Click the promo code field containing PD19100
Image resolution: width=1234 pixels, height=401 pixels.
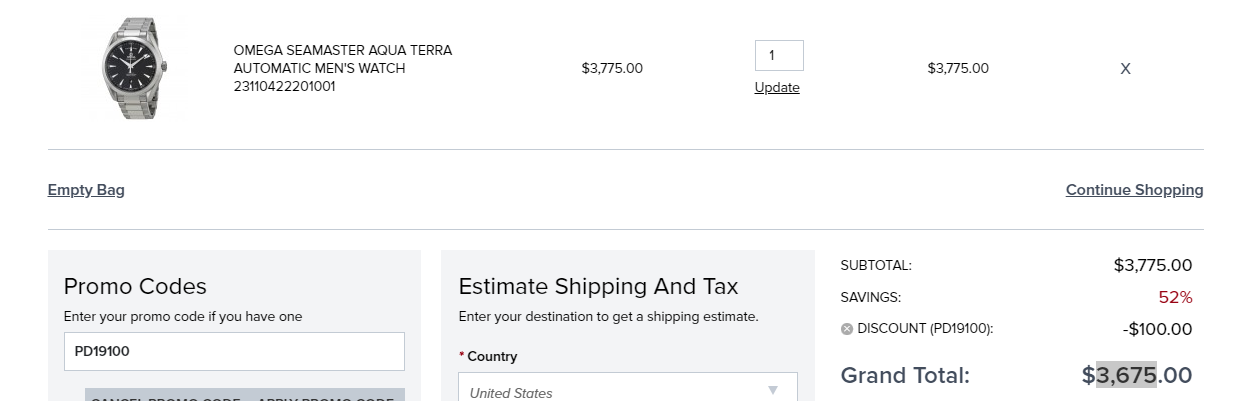234,351
